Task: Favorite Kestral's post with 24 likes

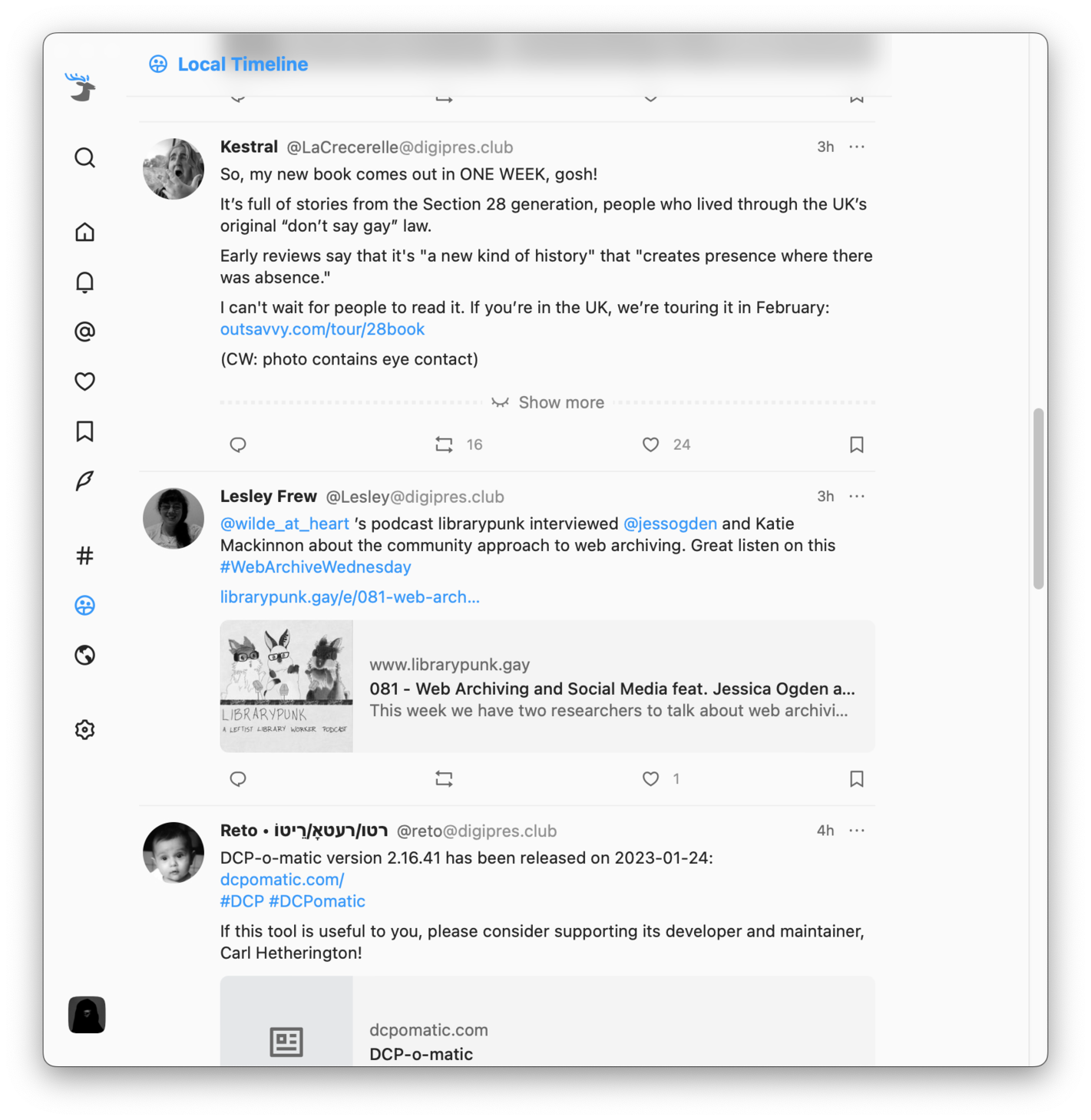Action: pos(650,444)
